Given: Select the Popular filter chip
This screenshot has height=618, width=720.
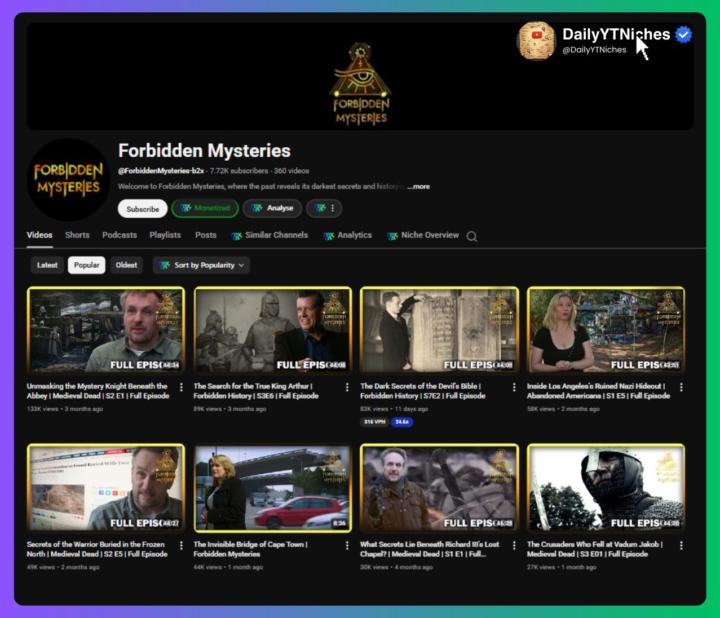Looking at the screenshot, I should click(86, 265).
